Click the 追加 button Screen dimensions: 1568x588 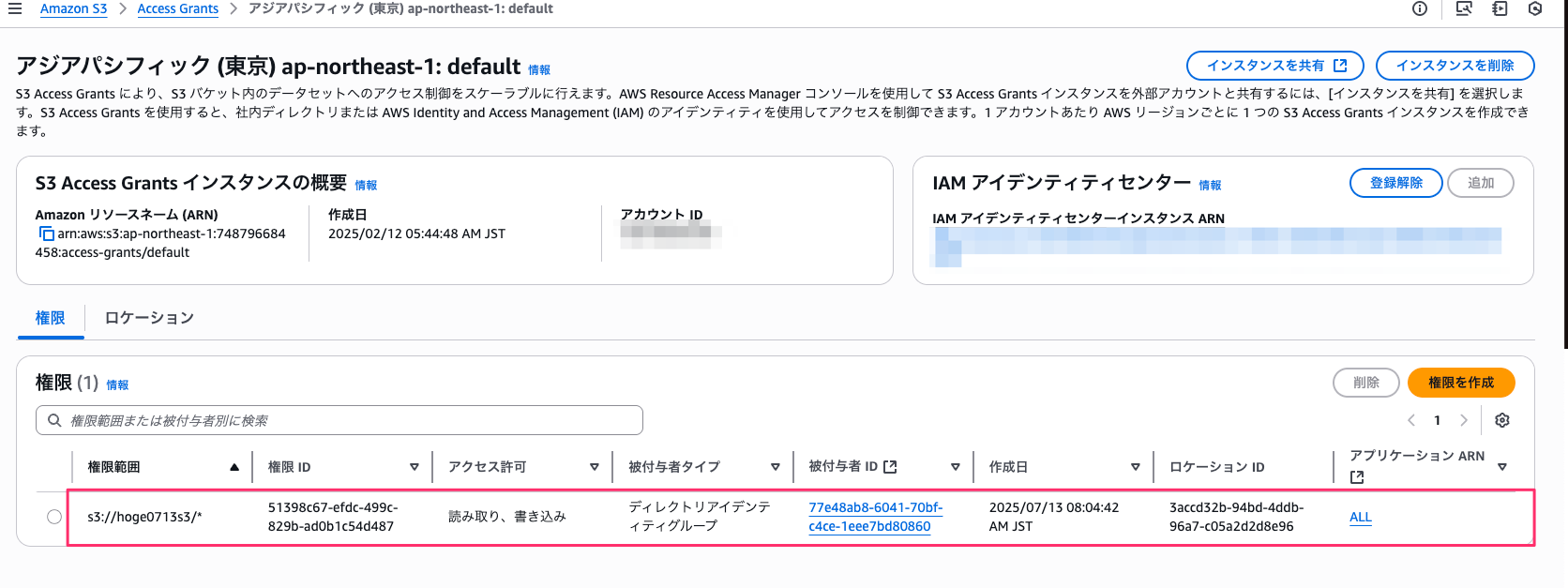[x=1481, y=183]
